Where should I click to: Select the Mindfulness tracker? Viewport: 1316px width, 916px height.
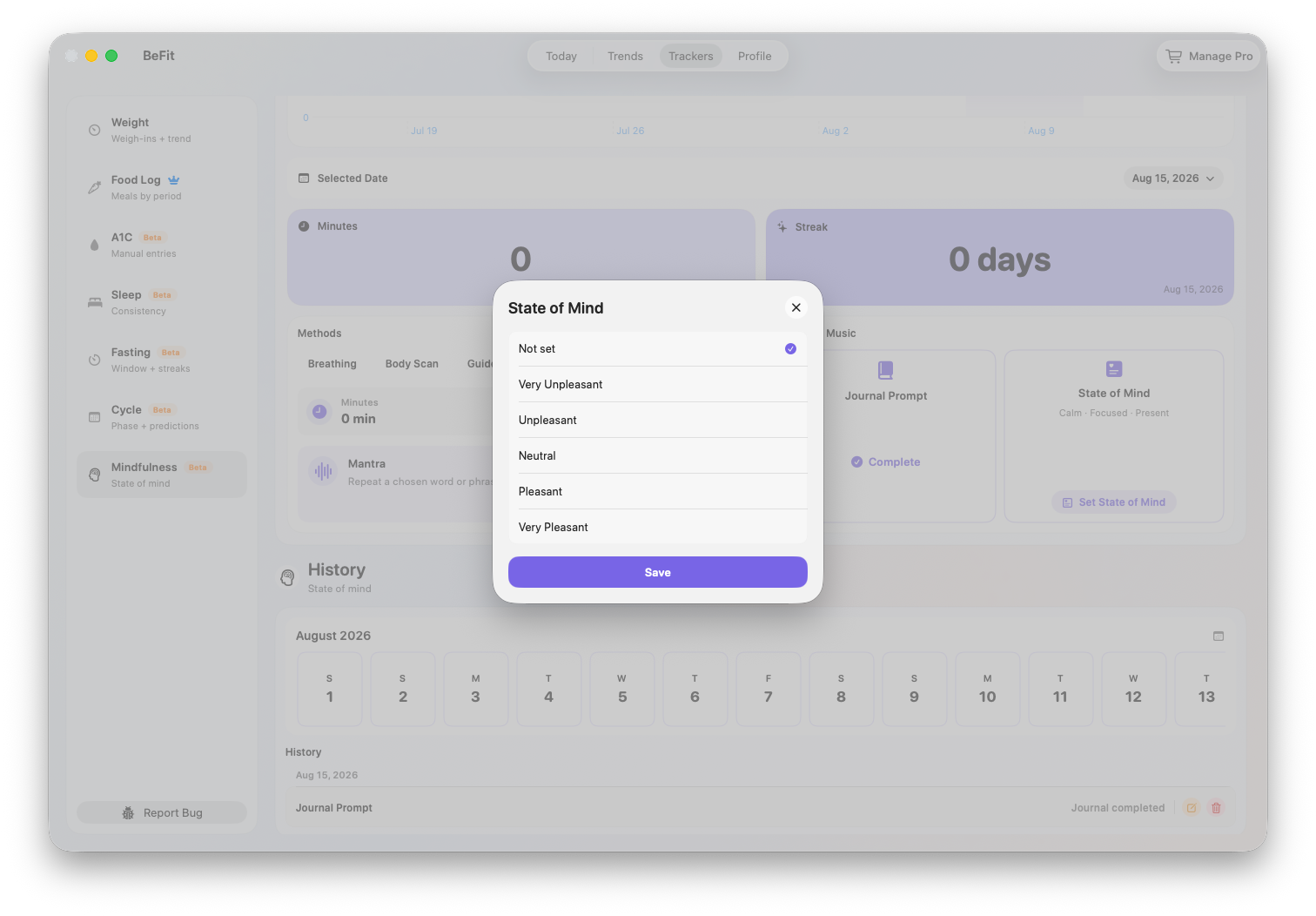tap(162, 475)
